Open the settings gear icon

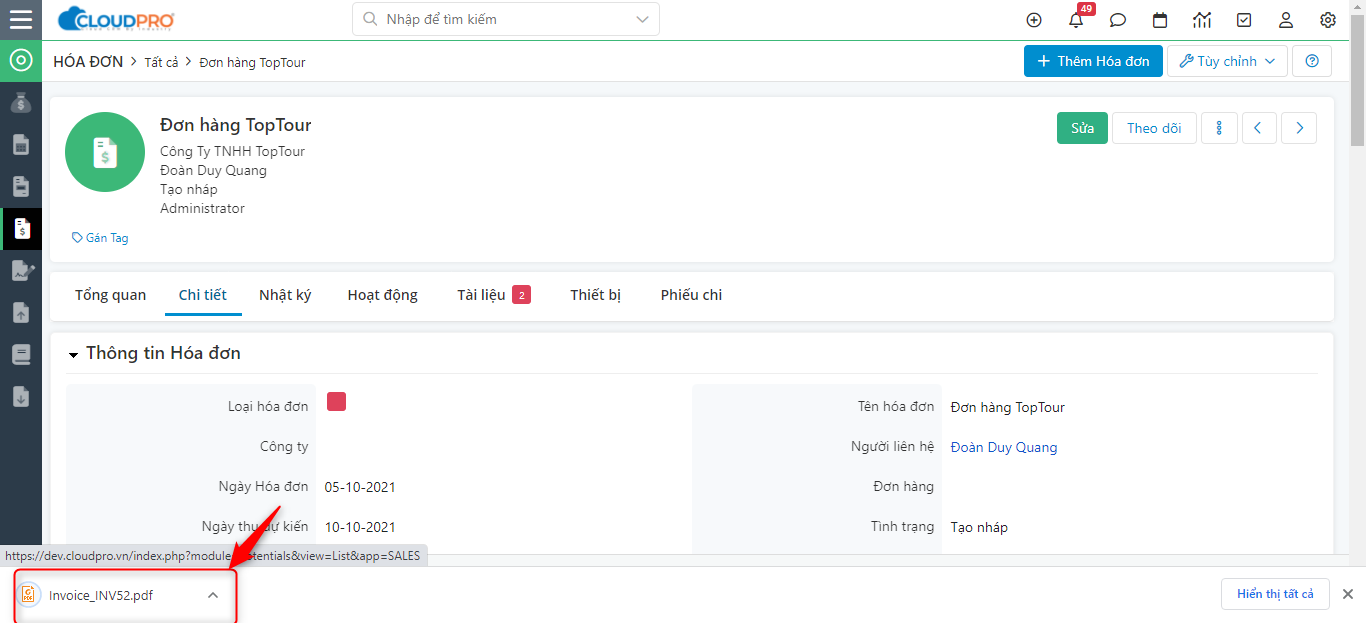point(1328,20)
